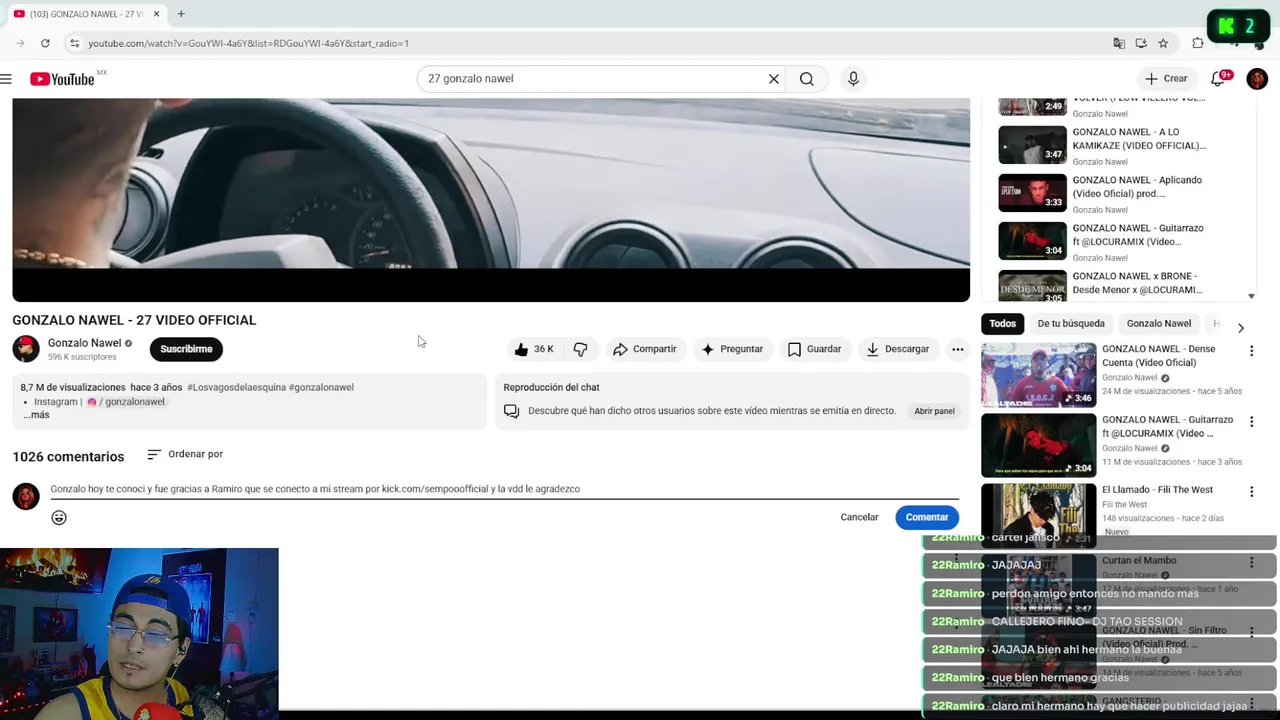
Task: Open options for recommended Guitarrazo video
Action: (x=1251, y=421)
